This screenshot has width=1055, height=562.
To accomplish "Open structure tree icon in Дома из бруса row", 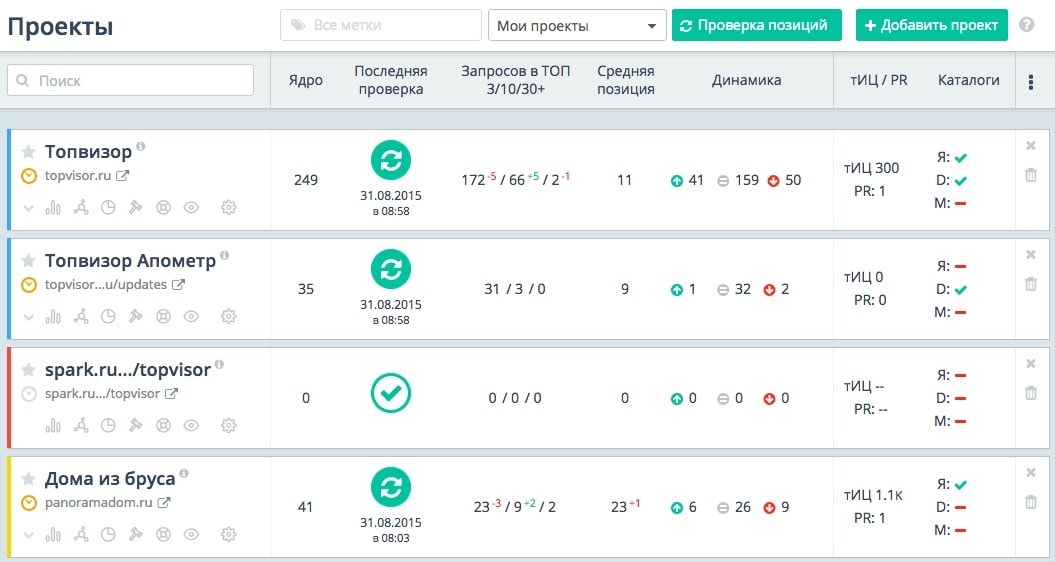I will [81, 534].
